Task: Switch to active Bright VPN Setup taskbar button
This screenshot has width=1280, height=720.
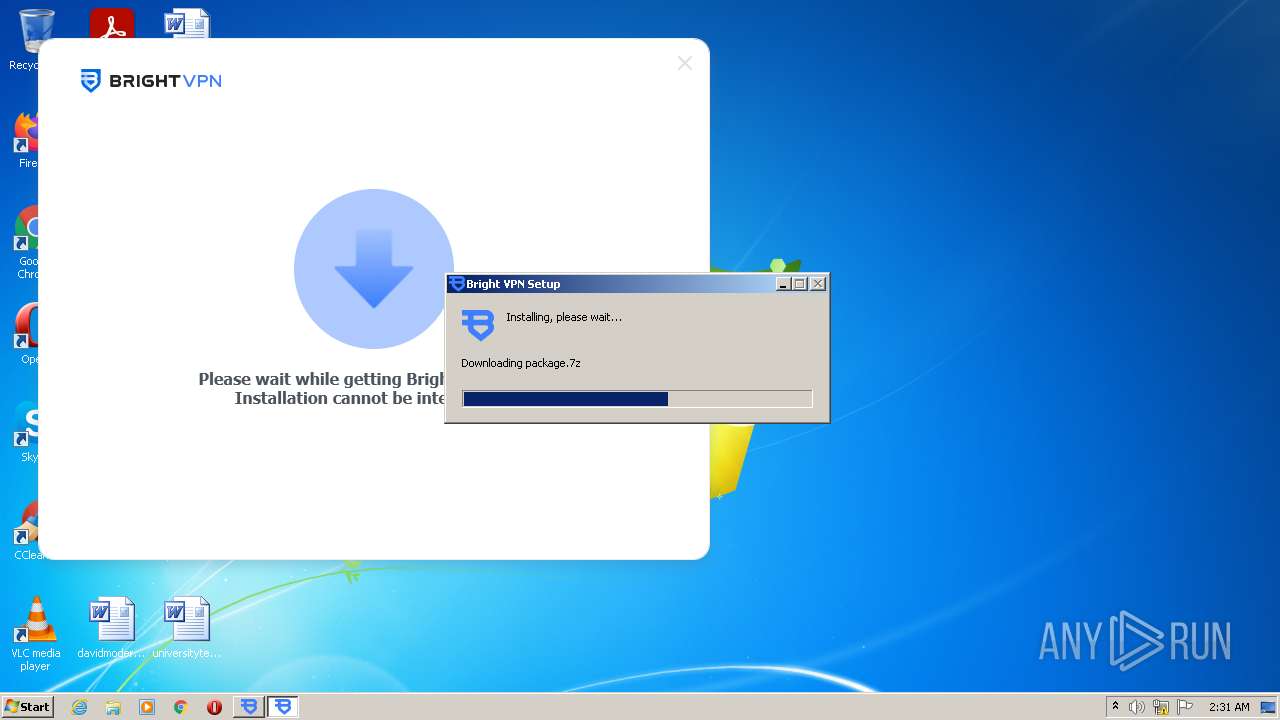Action: coord(283,707)
